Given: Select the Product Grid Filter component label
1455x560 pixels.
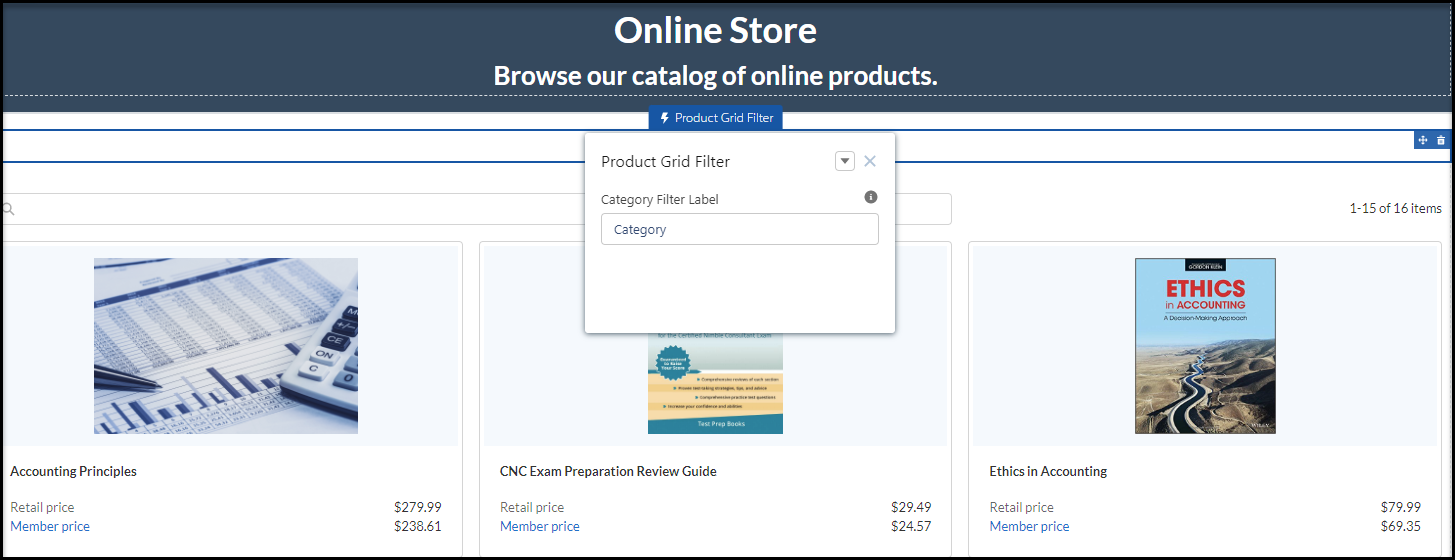Looking at the screenshot, I should coord(716,118).
